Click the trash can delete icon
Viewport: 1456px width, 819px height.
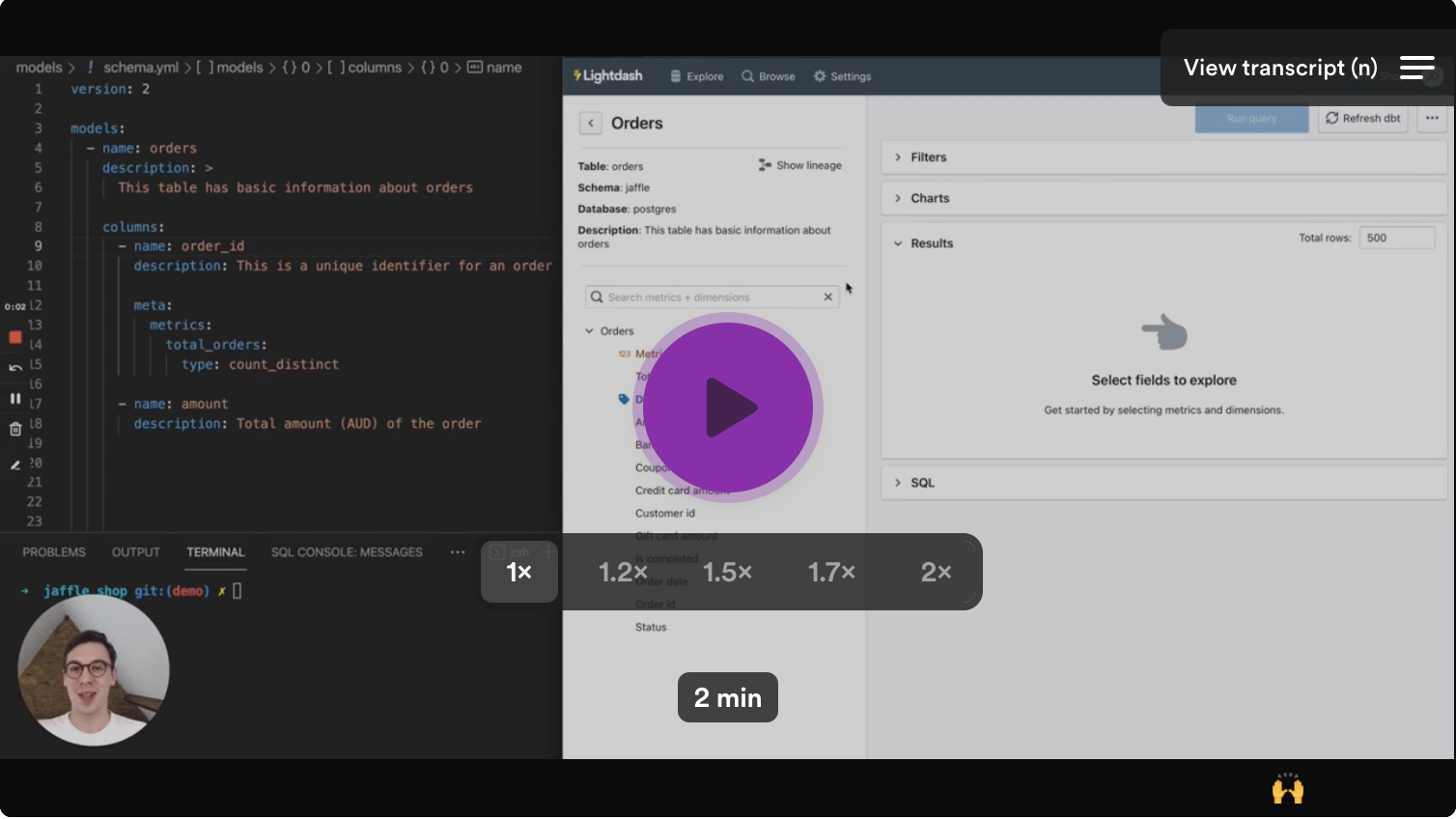click(x=15, y=429)
